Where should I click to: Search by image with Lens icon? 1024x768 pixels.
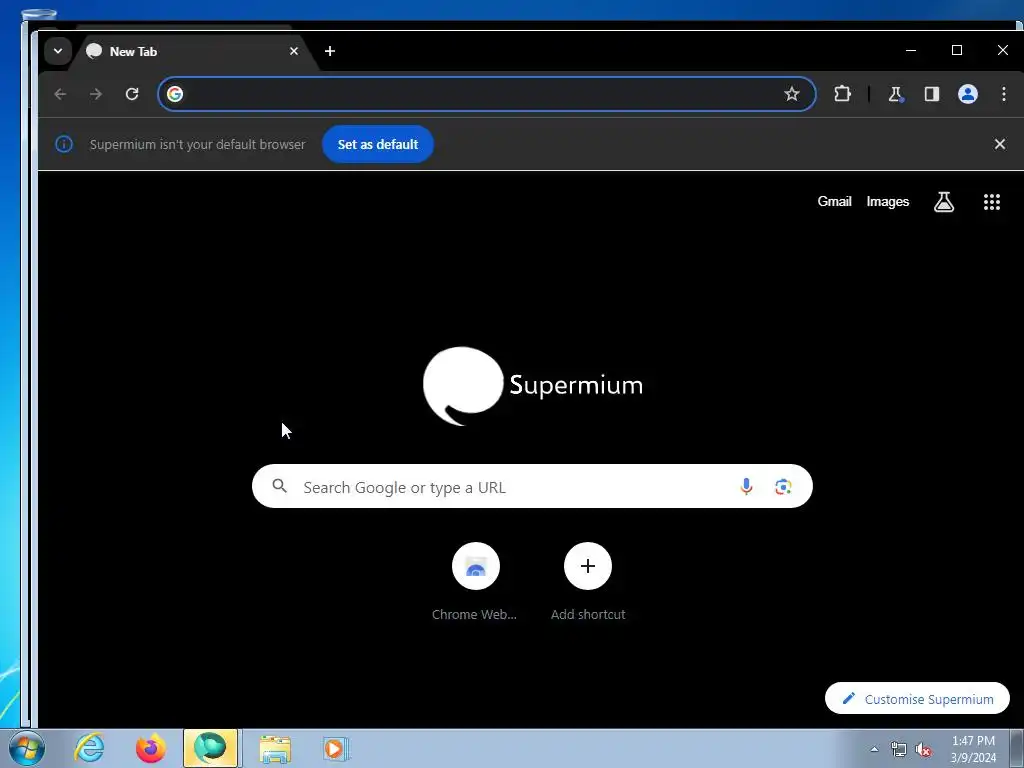click(x=783, y=487)
